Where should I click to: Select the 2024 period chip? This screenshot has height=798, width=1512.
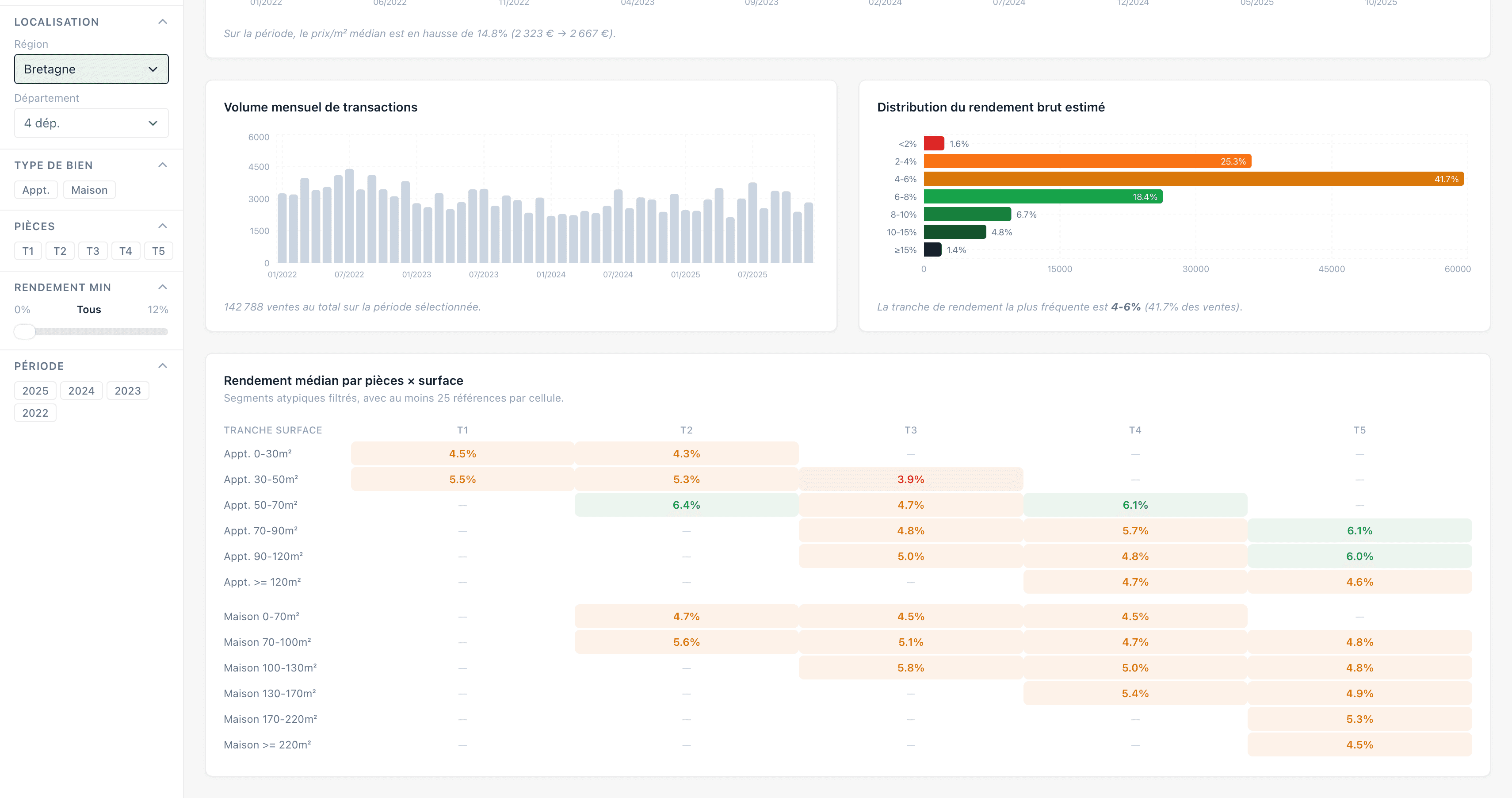[x=81, y=391]
